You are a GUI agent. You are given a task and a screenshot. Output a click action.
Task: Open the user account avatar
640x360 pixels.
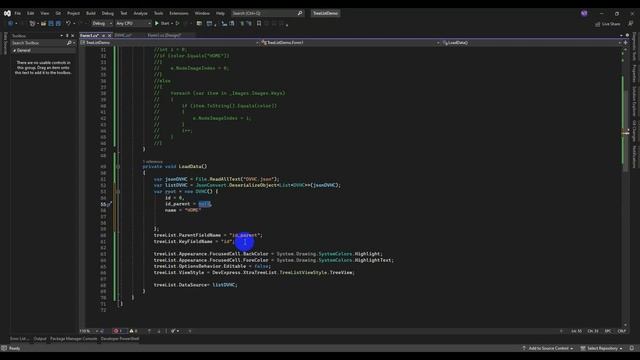pyautogui.click(x=584, y=13)
